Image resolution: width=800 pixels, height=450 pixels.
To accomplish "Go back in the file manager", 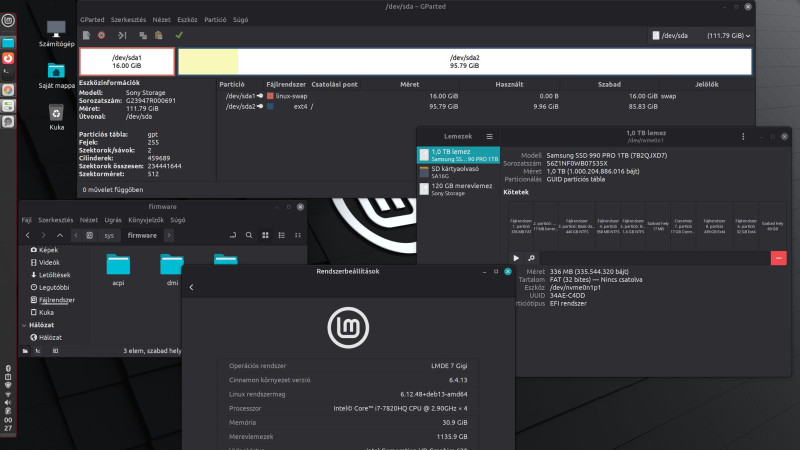I will (x=28, y=235).
